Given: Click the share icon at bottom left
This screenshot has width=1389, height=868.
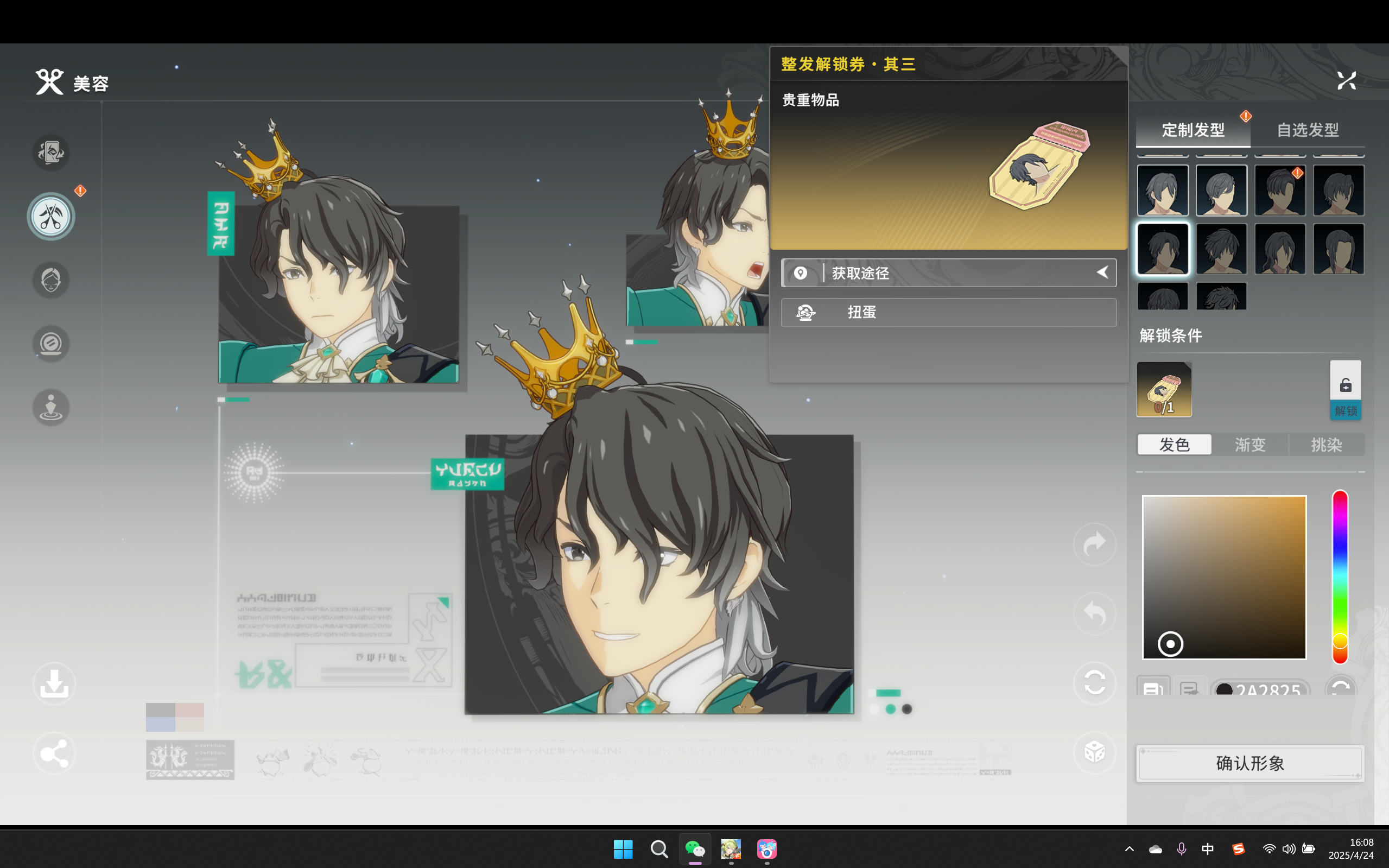Looking at the screenshot, I should pyautogui.click(x=54, y=753).
